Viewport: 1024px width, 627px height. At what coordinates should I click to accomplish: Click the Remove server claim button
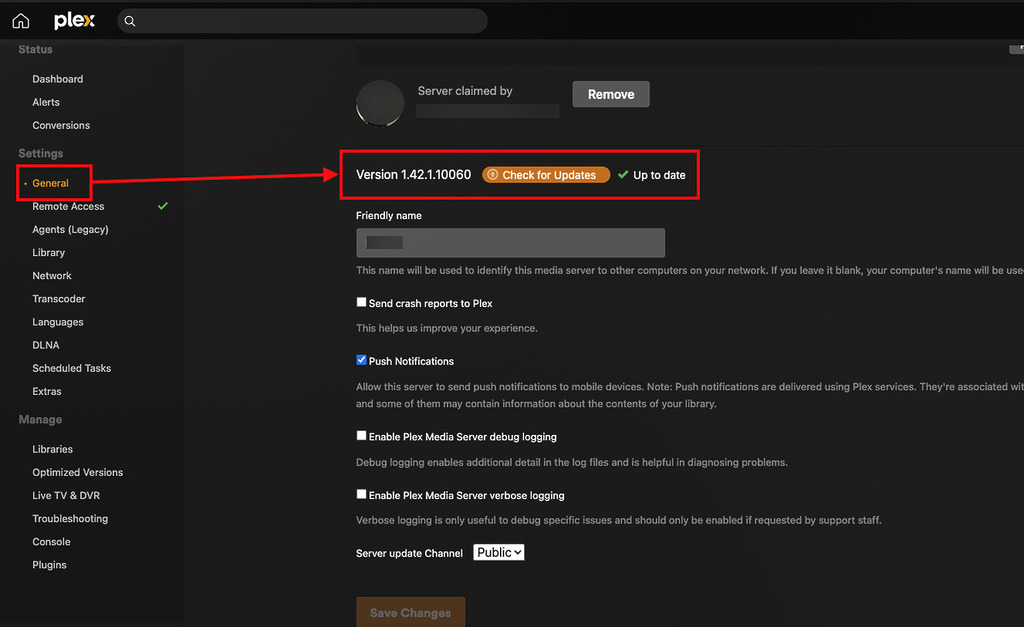(x=611, y=94)
